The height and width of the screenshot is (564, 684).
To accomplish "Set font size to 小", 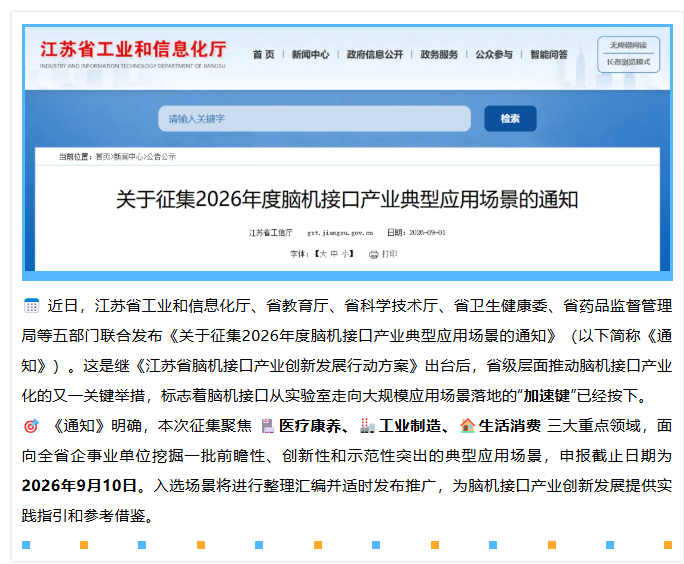I will [x=345, y=254].
